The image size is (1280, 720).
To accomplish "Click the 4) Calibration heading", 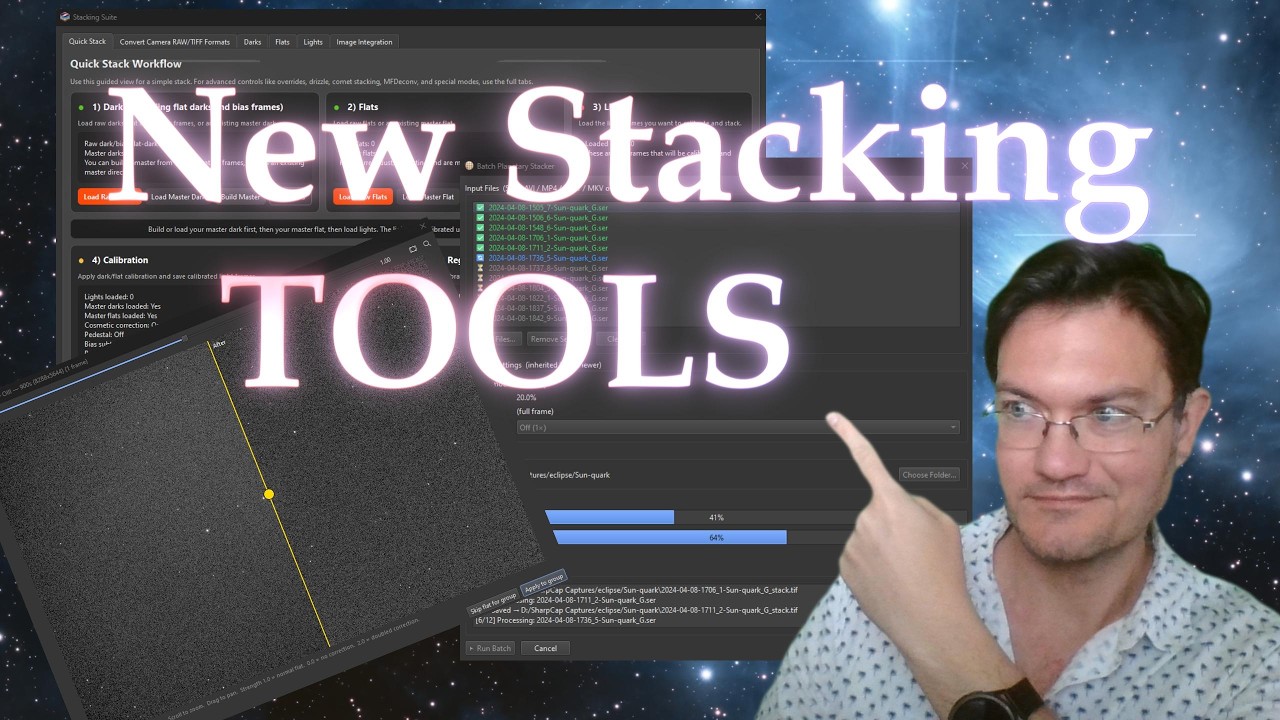I will click(120, 260).
